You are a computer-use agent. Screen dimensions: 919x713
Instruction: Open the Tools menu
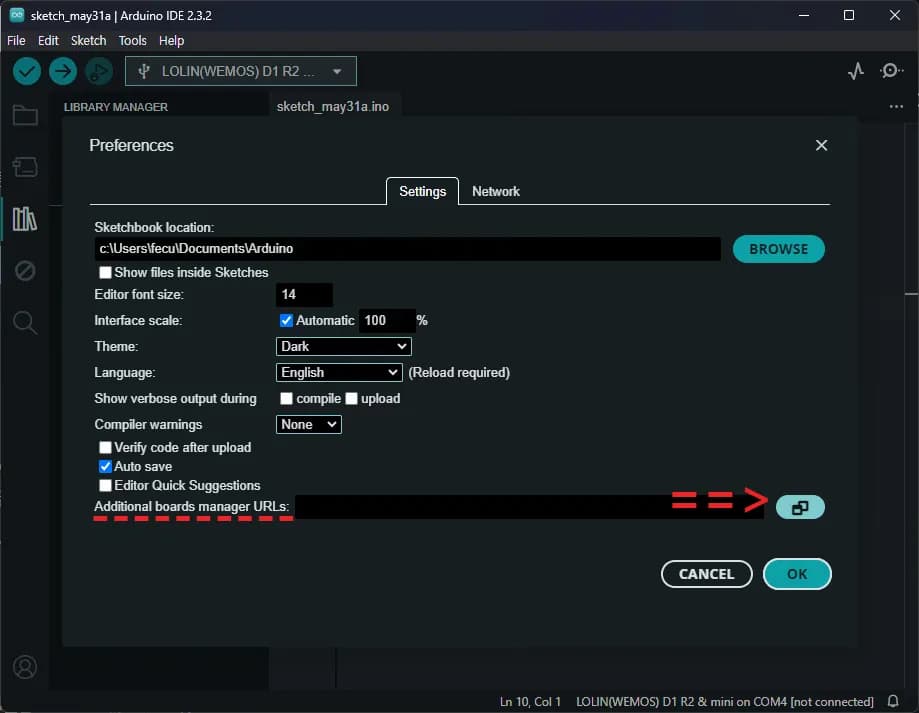click(x=132, y=40)
